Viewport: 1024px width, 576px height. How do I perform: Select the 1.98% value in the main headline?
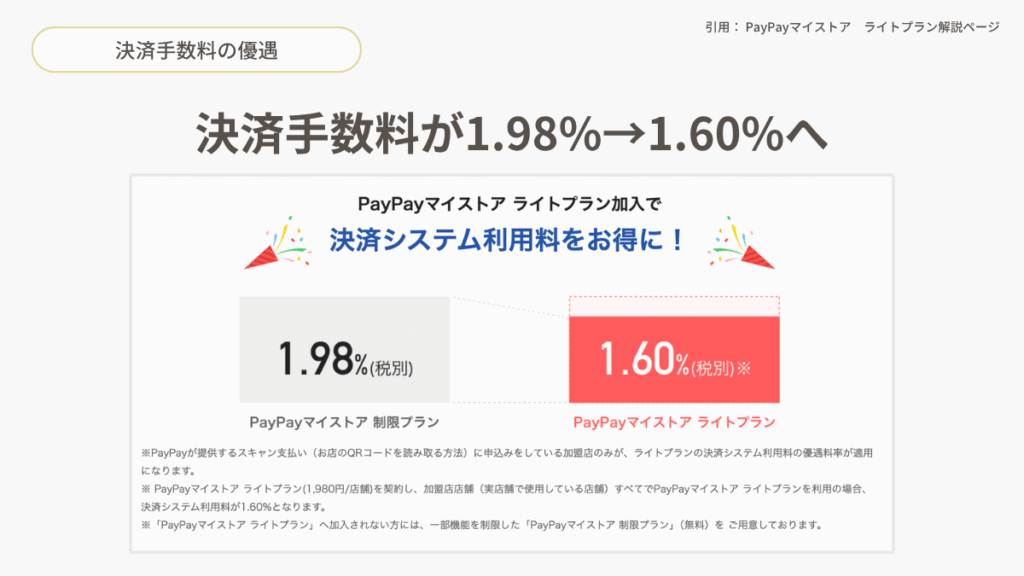(530, 136)
